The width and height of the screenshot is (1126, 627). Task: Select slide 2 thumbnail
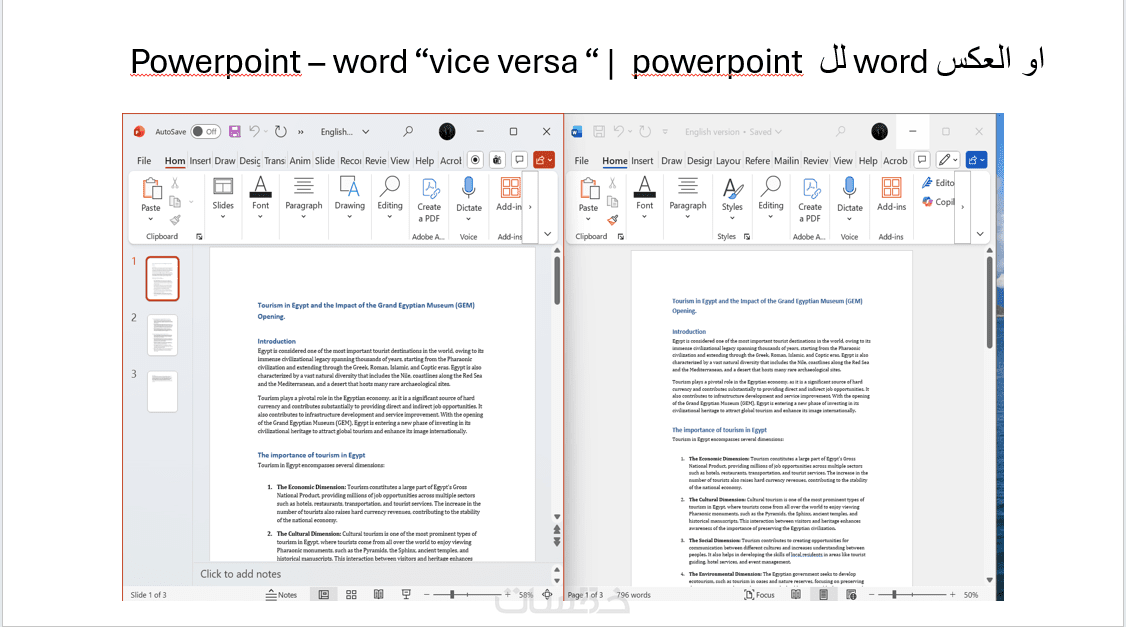[162, 335]
